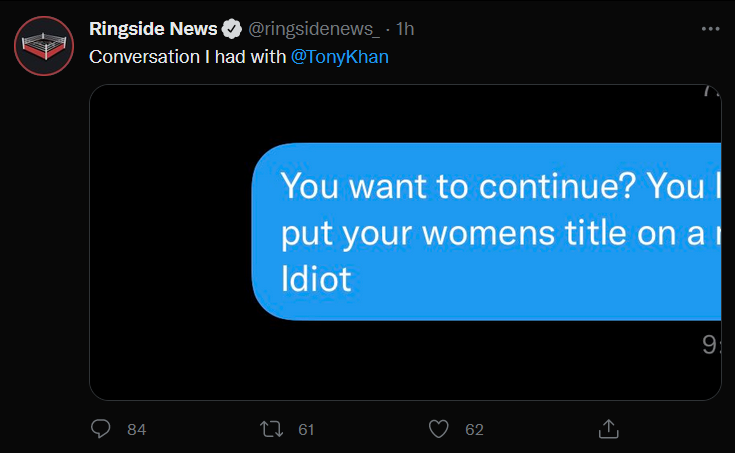Open the tweet via the 1h timestamp
Viewport: 735px width, 453px height.
[x=405, y=29]
